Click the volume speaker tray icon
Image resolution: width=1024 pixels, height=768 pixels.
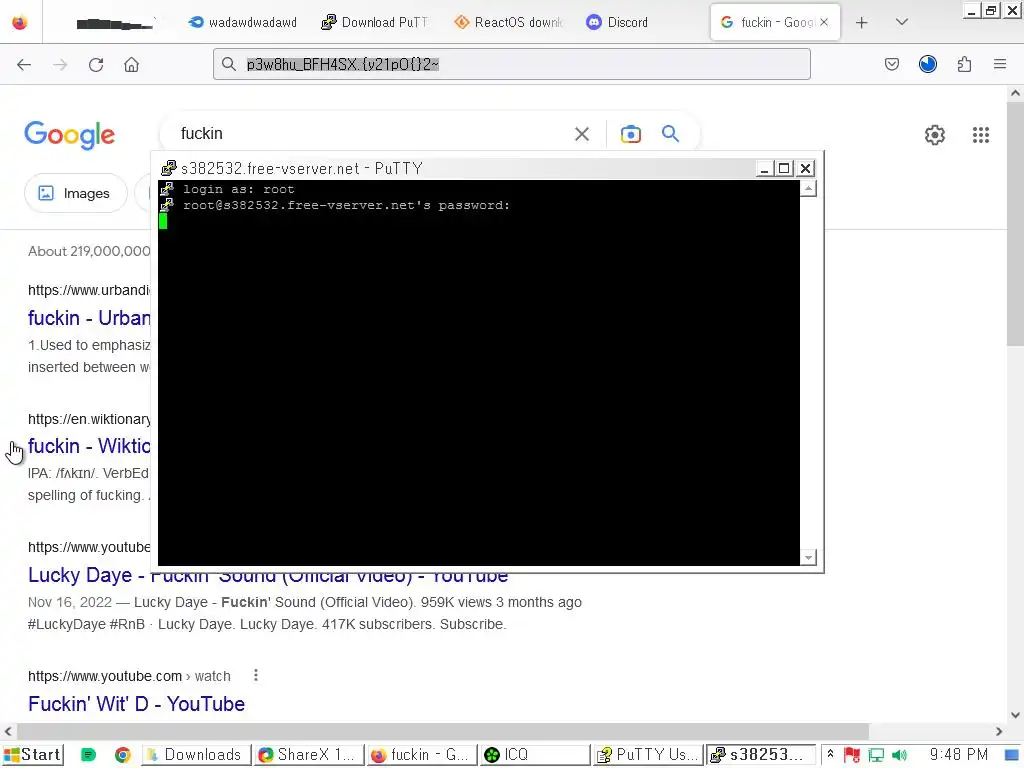(x=900, y=756)
